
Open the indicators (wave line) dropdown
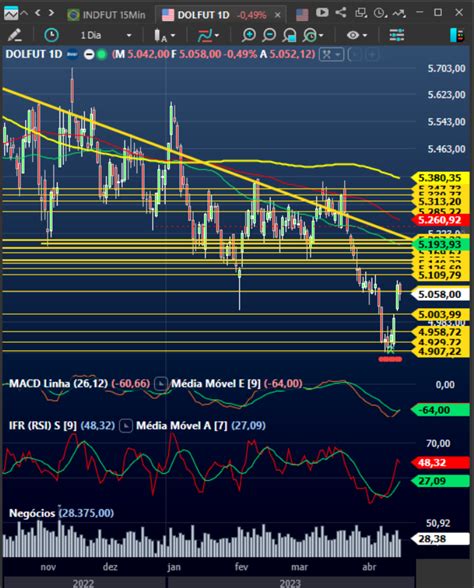click(208, 35)
